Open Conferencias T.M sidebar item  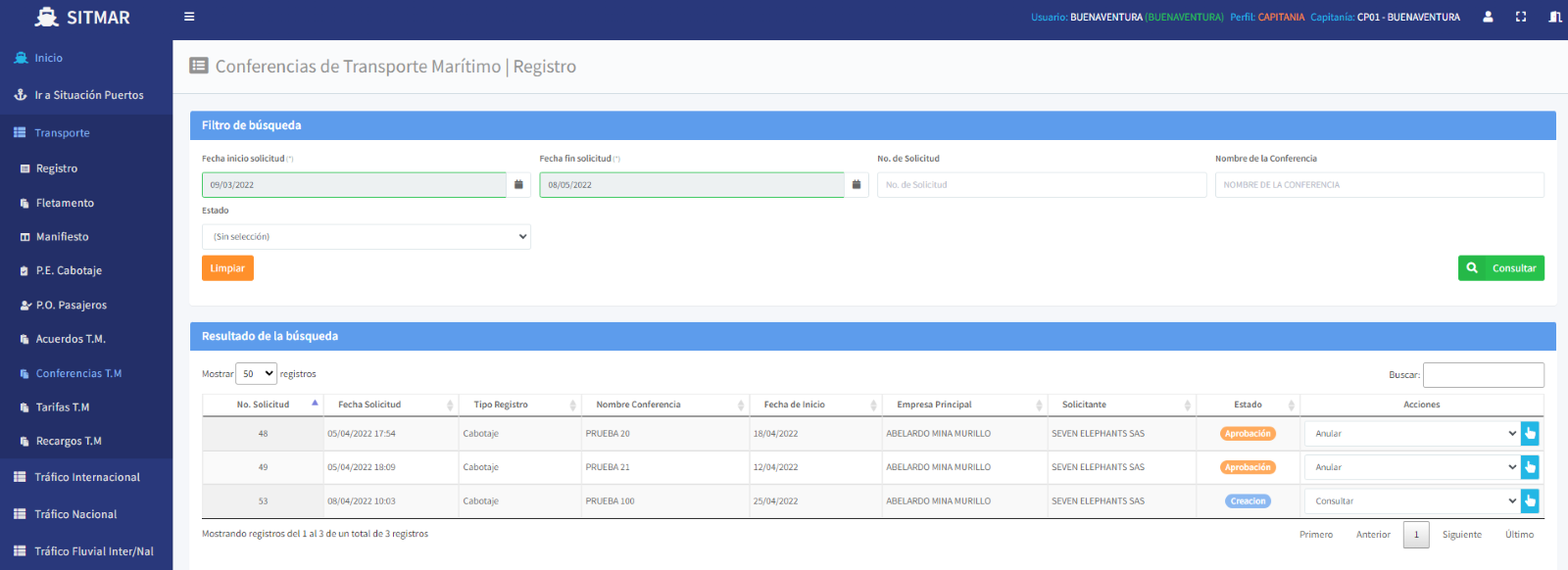click(x=78, y=374)
